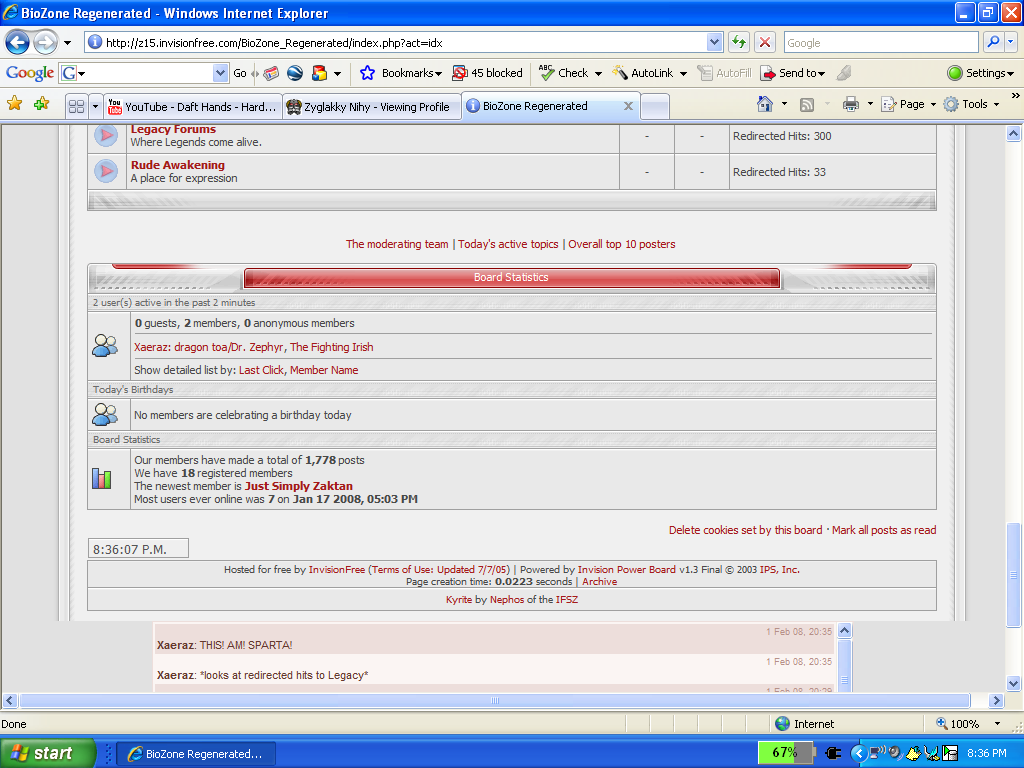Open the Legacy Forums link

tap(173, 129)
